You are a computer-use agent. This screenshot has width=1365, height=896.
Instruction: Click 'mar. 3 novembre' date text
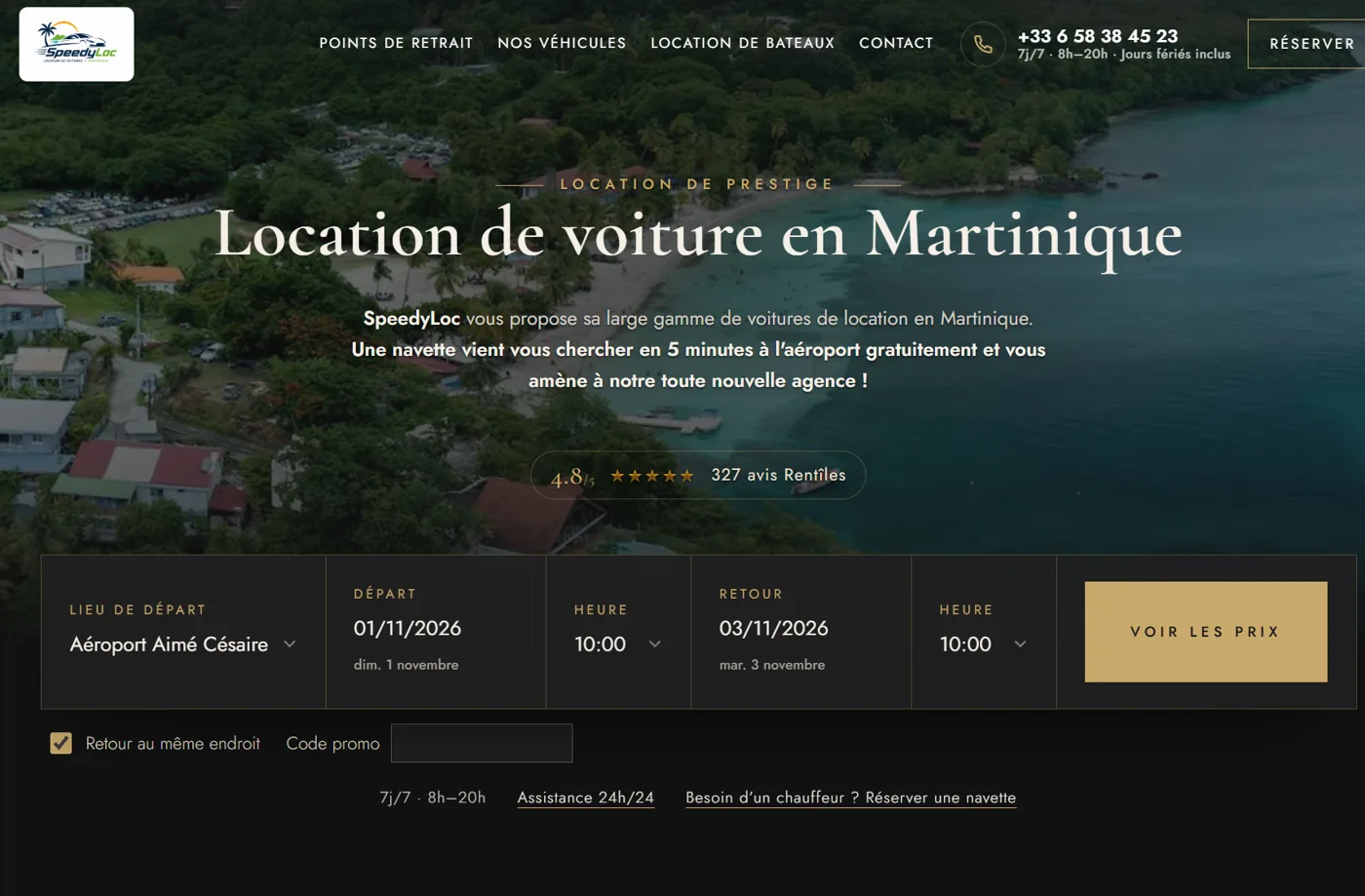772,665
